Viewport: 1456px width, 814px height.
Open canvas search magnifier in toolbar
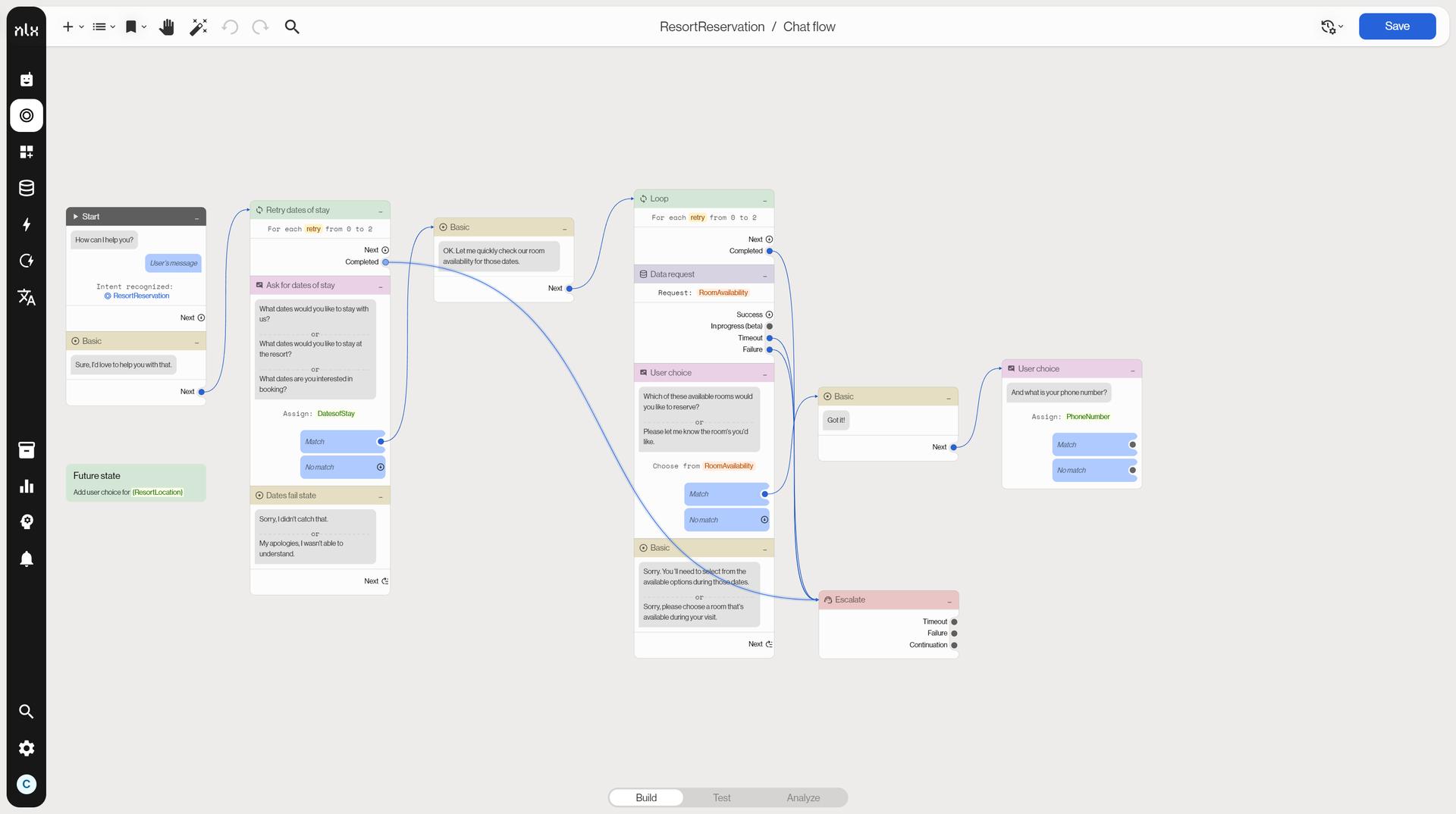pos(292,27)
